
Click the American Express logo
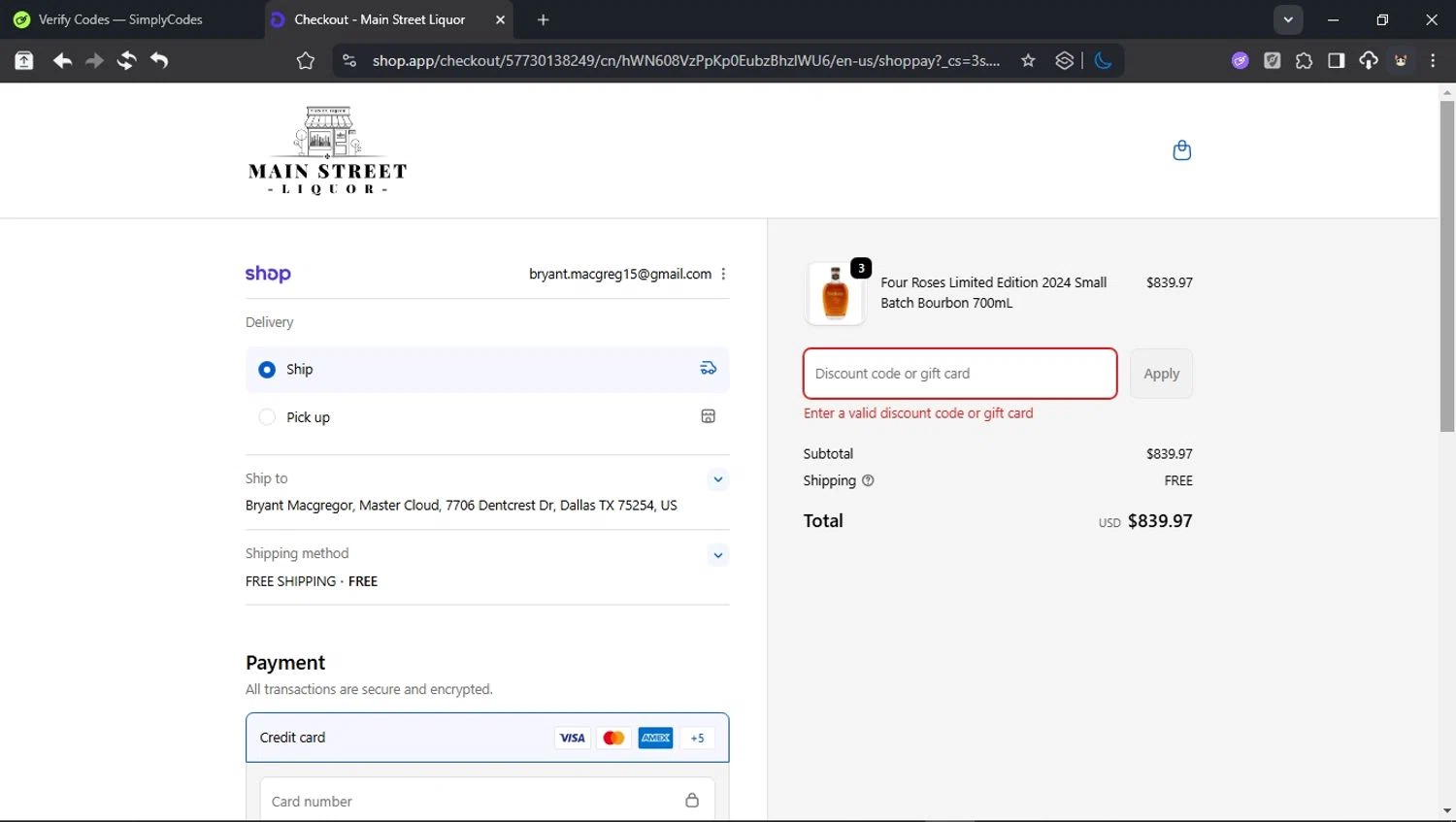(x=655, y=738)
